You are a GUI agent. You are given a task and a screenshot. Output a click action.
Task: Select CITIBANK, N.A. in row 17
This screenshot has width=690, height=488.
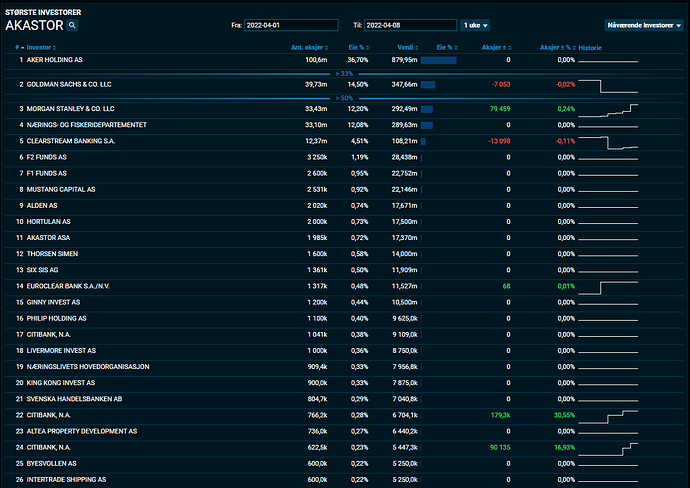tap(48, 335)
